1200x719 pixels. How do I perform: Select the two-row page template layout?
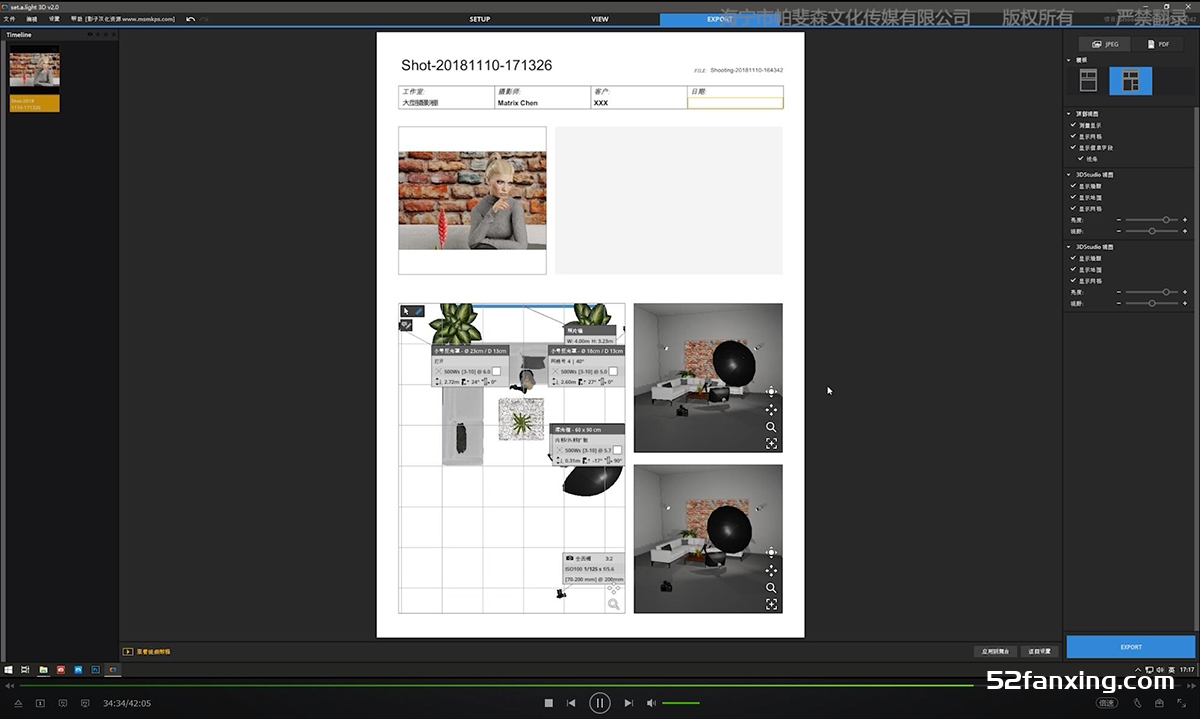coord(1089,81)
